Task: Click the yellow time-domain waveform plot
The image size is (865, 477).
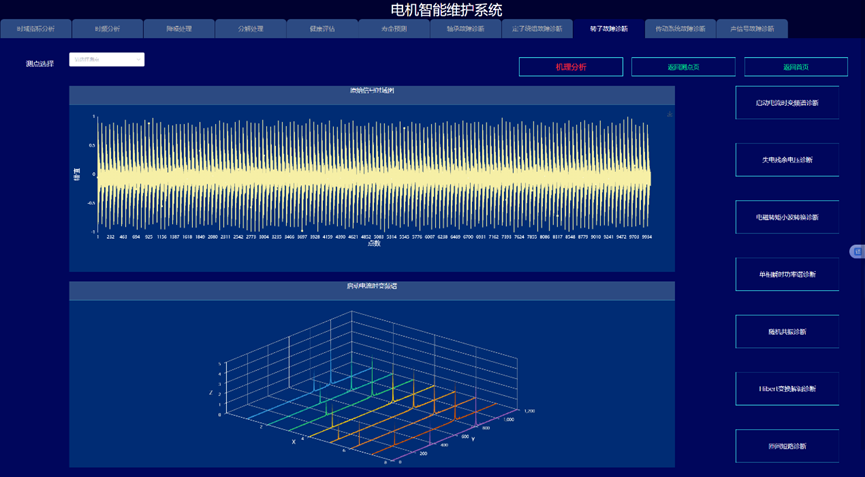Action: pyautogui.click(x=372, y=175)
